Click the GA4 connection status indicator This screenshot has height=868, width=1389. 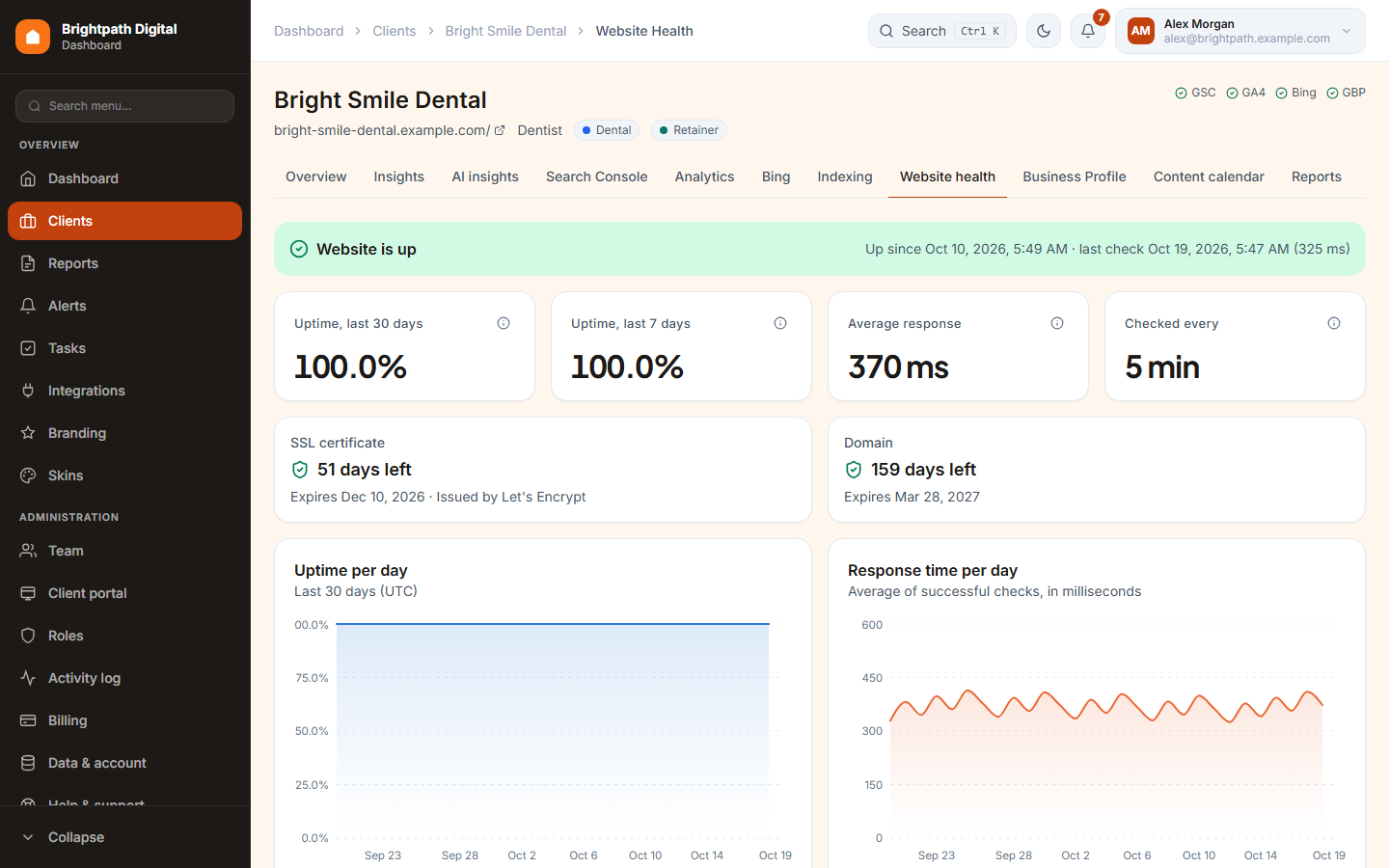pos(1246,93)
